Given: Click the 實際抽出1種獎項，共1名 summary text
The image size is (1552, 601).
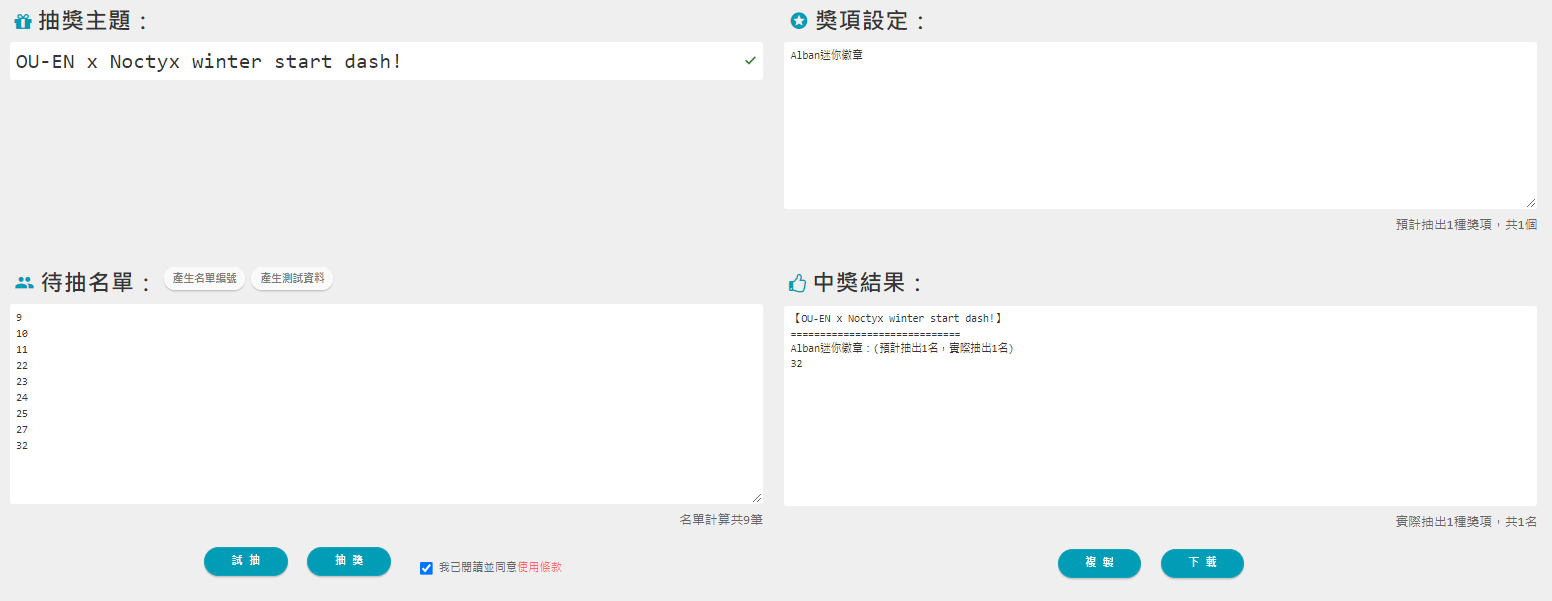Looking at the screenshot, I should click(1466, 521).
